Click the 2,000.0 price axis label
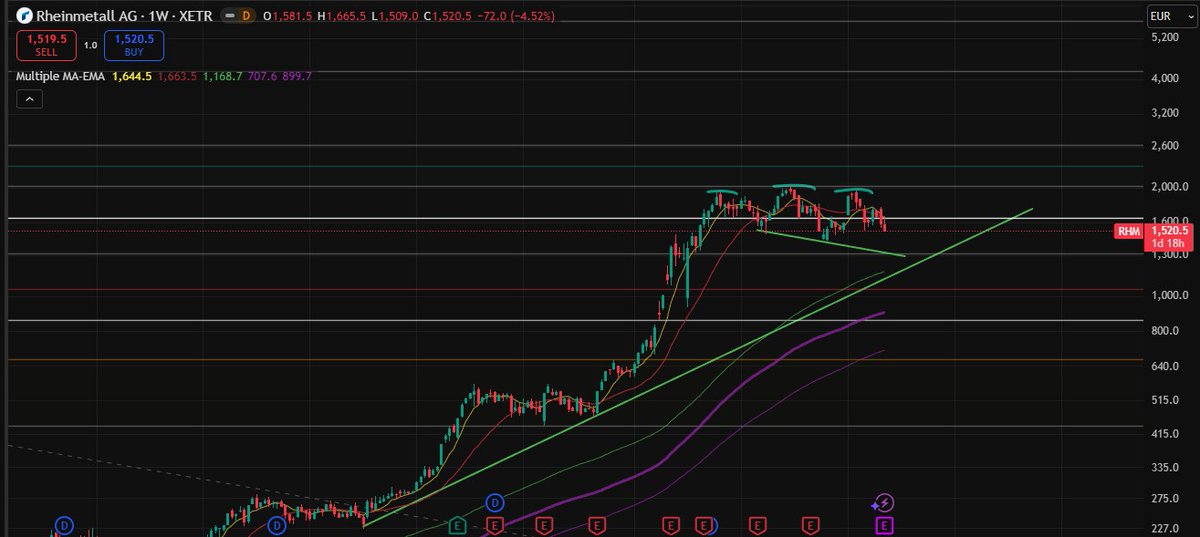1200x537 pixels. point(1170,187)
